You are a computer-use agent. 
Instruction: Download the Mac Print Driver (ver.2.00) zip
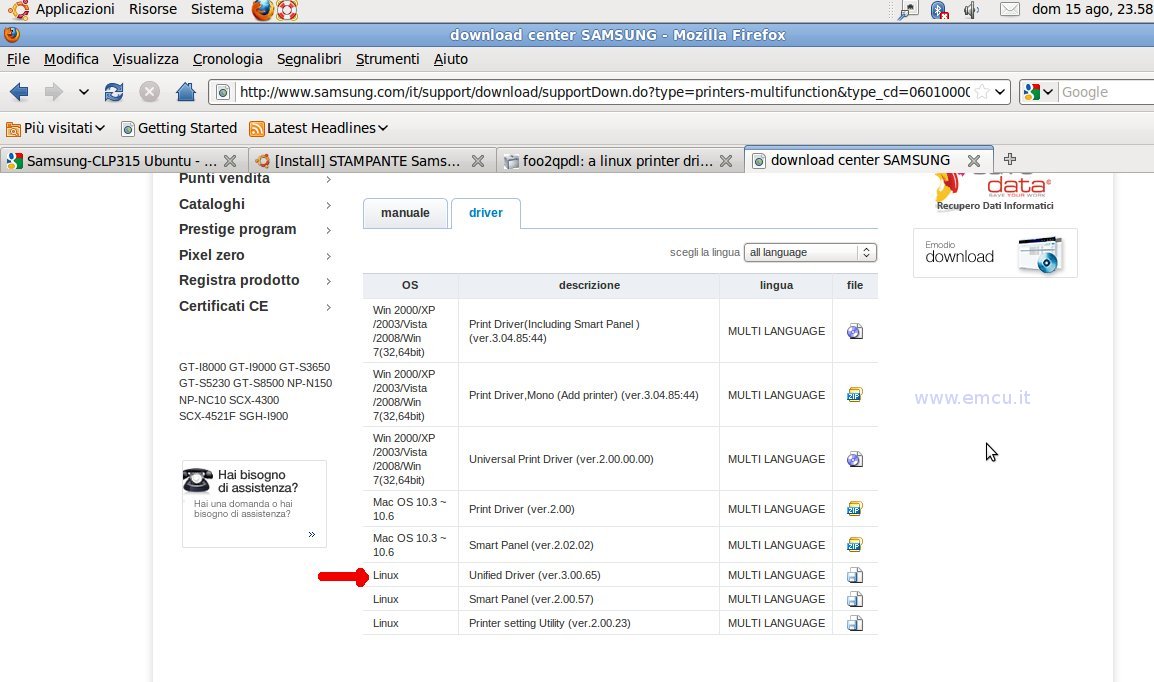854,509
